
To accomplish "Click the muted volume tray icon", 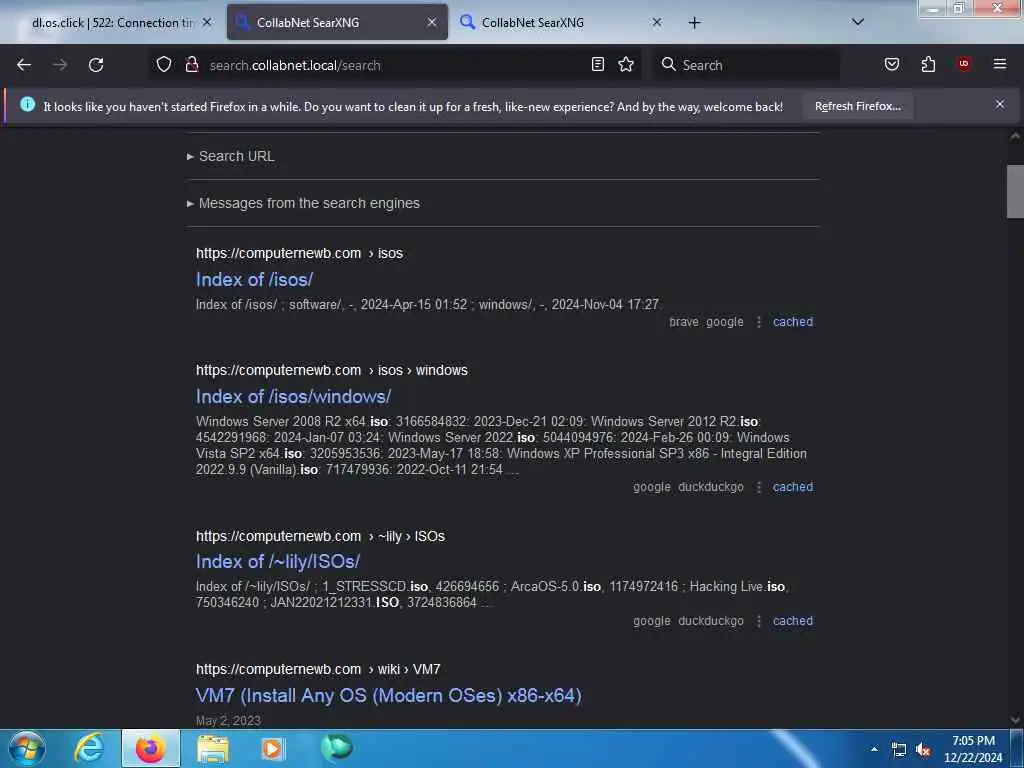I will [923, 750].
